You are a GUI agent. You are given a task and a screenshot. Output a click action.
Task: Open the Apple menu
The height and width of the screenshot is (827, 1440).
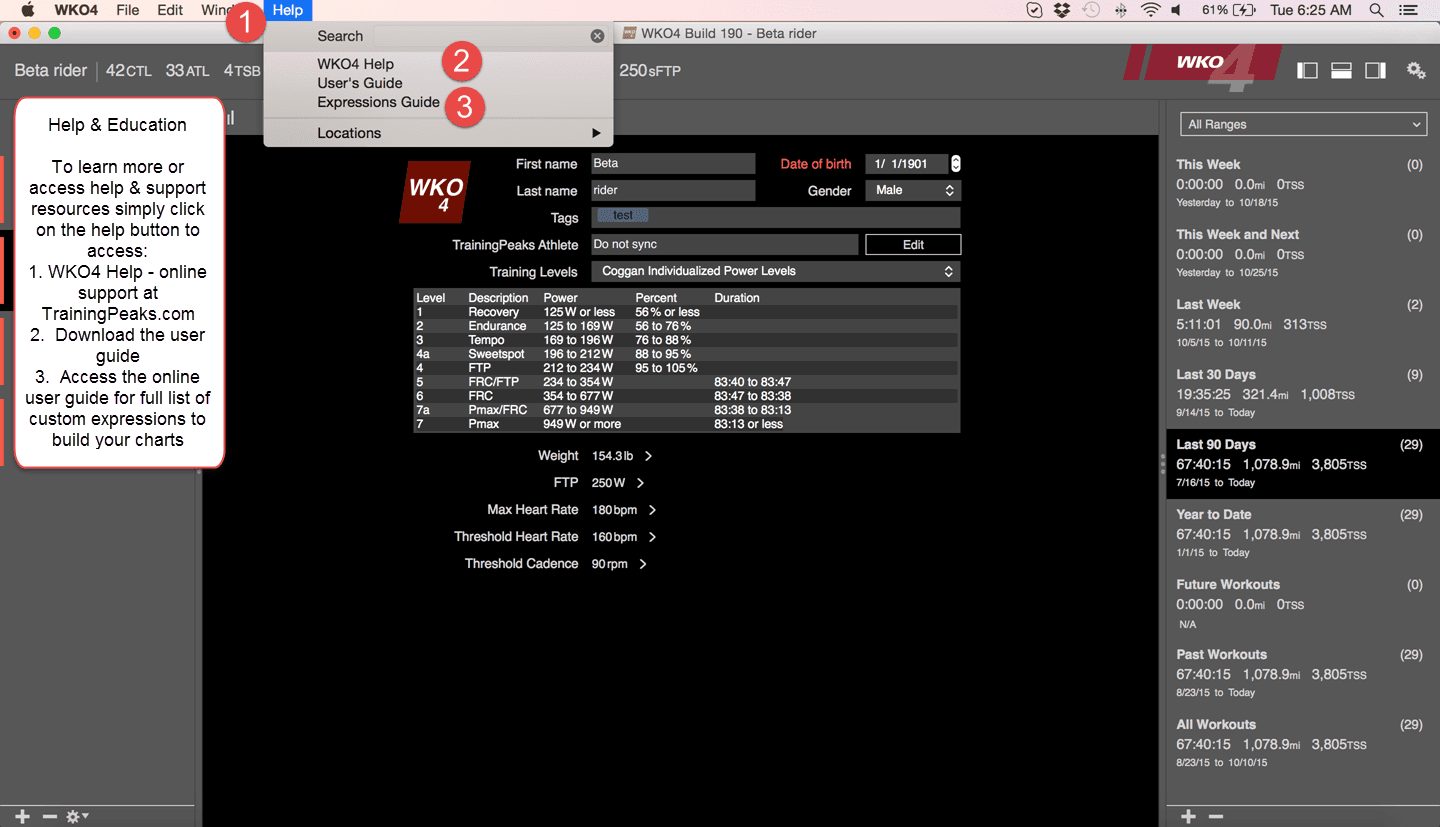point(28,10)
